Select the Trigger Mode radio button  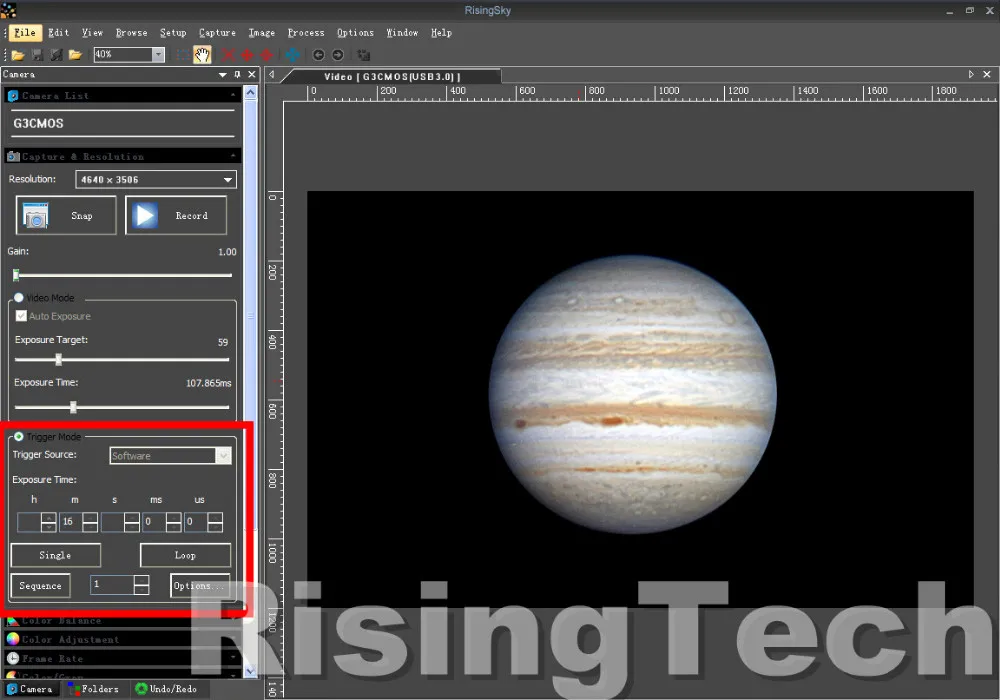pyautogui.click(x=19, y=437)
